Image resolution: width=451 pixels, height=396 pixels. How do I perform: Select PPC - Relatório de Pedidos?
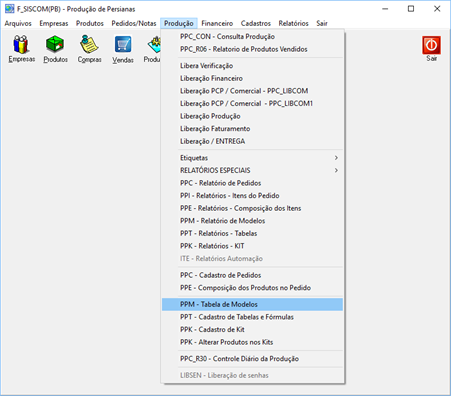coord(252,183)
